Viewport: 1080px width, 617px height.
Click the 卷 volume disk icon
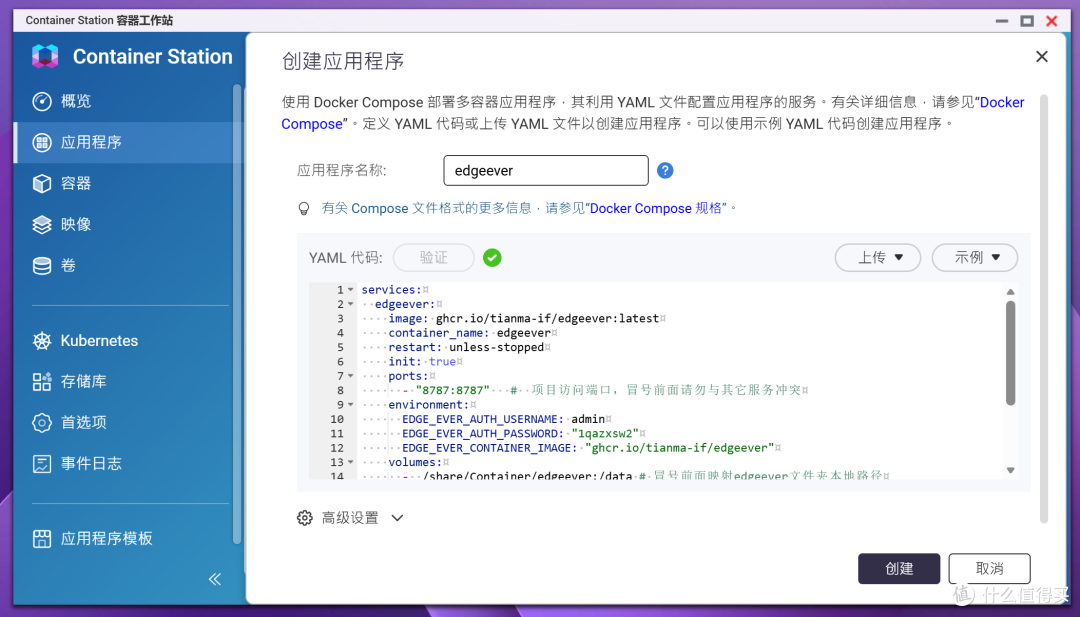click(x=42, y=266)
